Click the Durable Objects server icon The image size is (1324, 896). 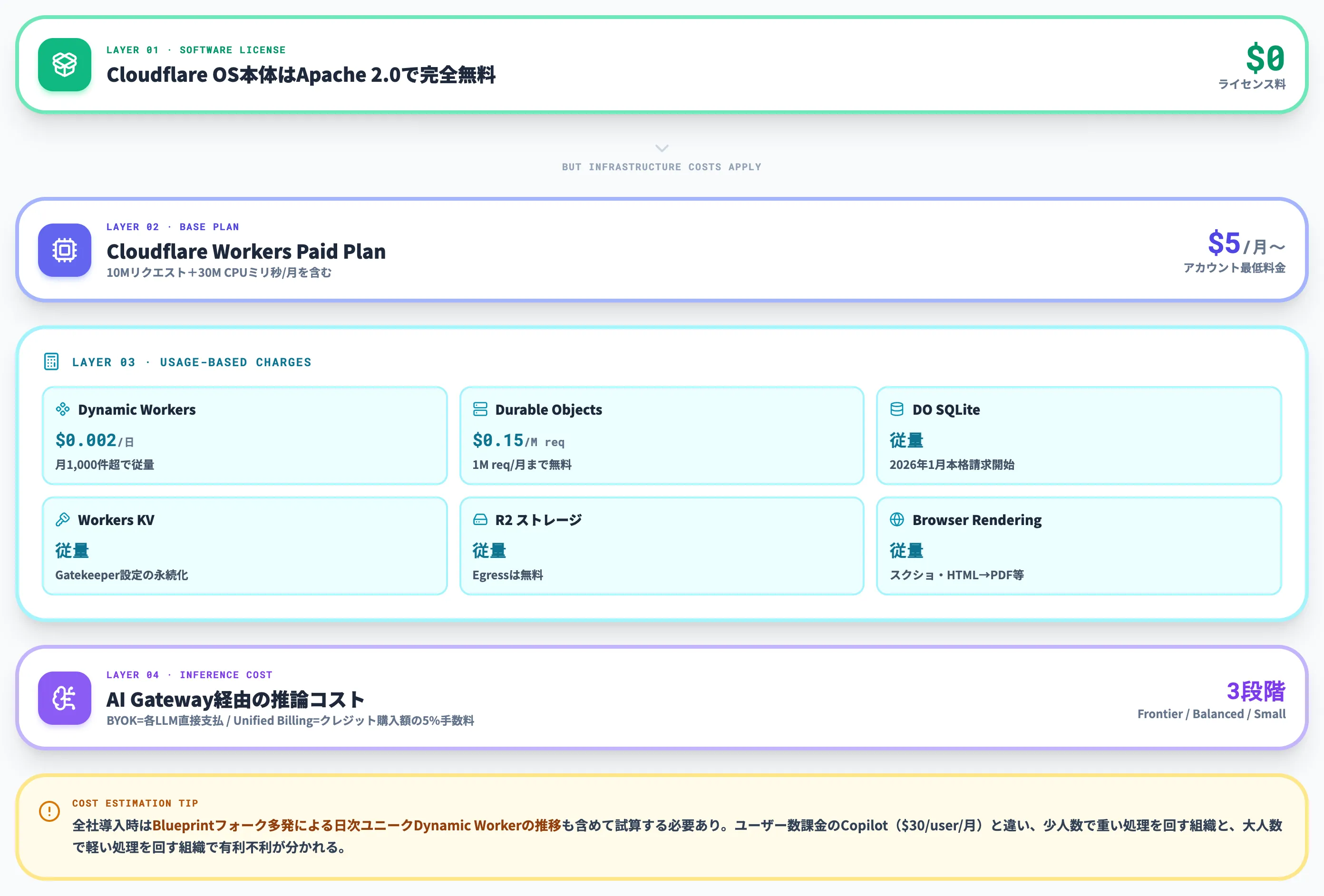480,409
